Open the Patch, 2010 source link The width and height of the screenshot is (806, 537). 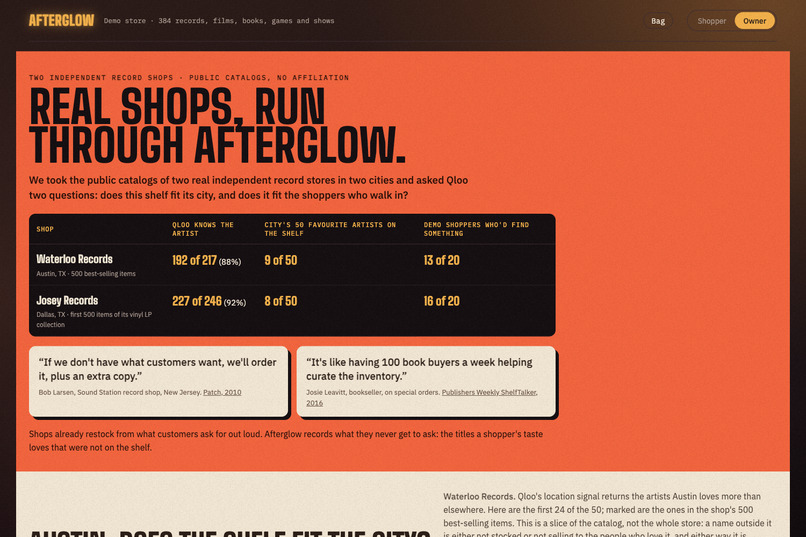[222, 392]
